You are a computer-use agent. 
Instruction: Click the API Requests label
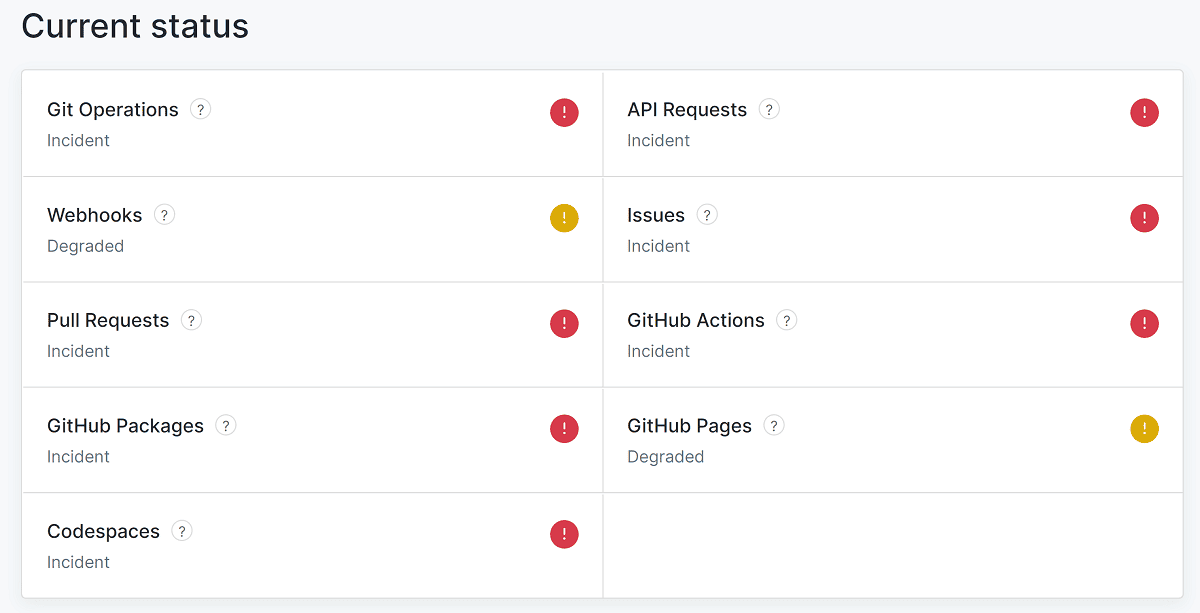pos(687,110)
